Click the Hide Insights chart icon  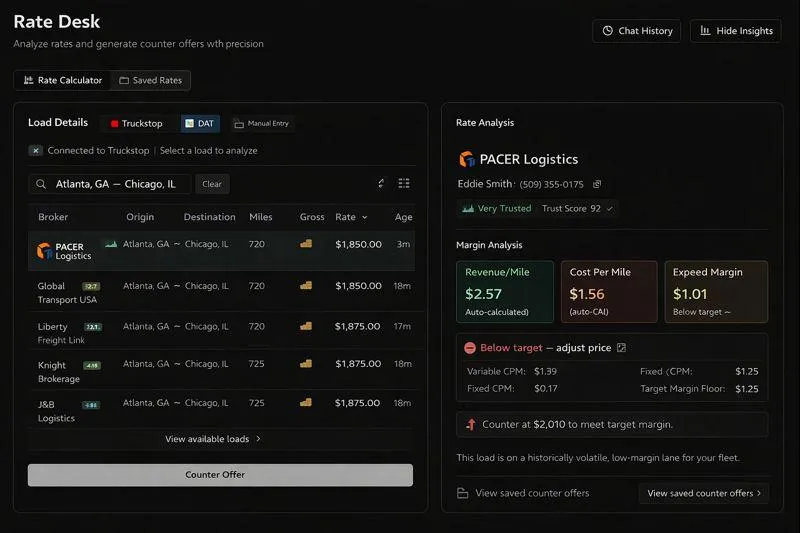point(705,31)
